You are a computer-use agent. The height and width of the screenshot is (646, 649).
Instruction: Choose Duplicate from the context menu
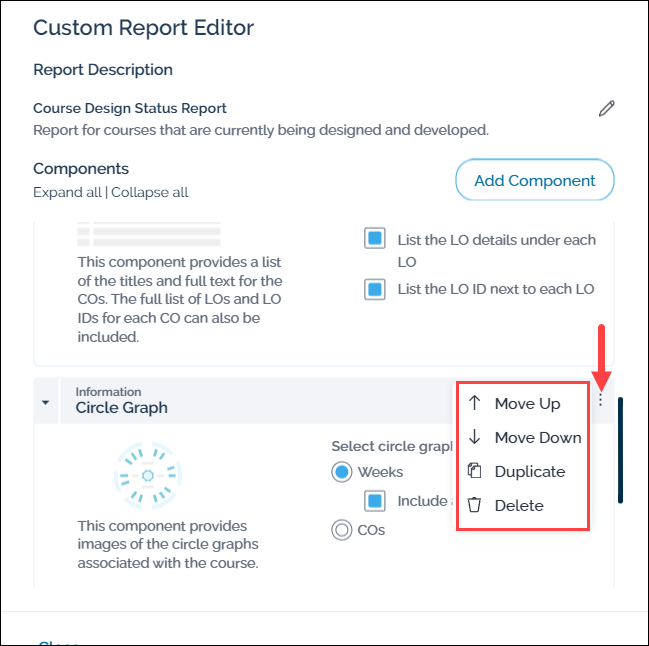(530, 471)
